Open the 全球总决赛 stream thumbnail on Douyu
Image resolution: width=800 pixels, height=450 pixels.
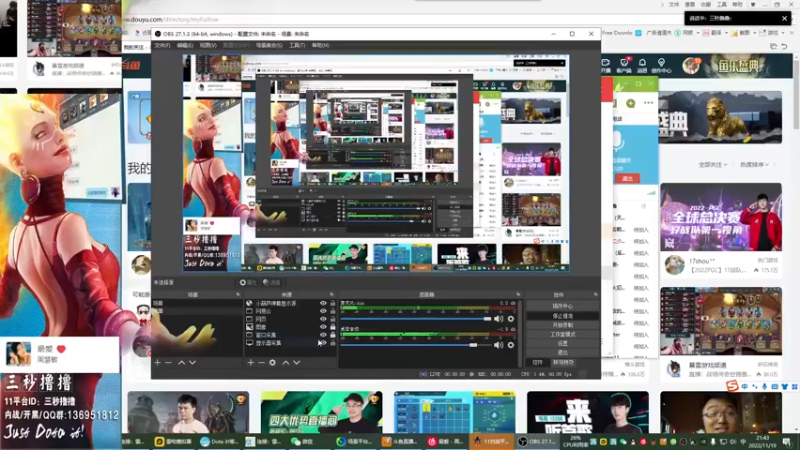[x=721, y=217]
